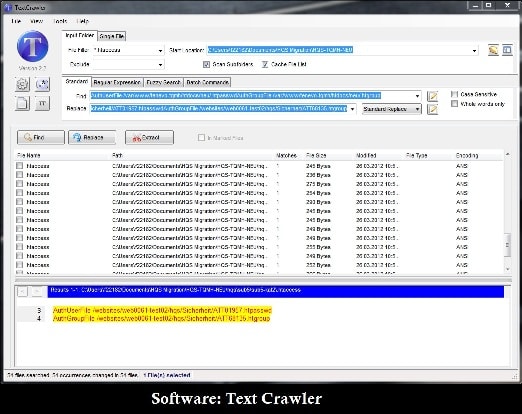Click the large blue T logo
Image resolution: width=522 pixels, height=414 pixels.
33,46
